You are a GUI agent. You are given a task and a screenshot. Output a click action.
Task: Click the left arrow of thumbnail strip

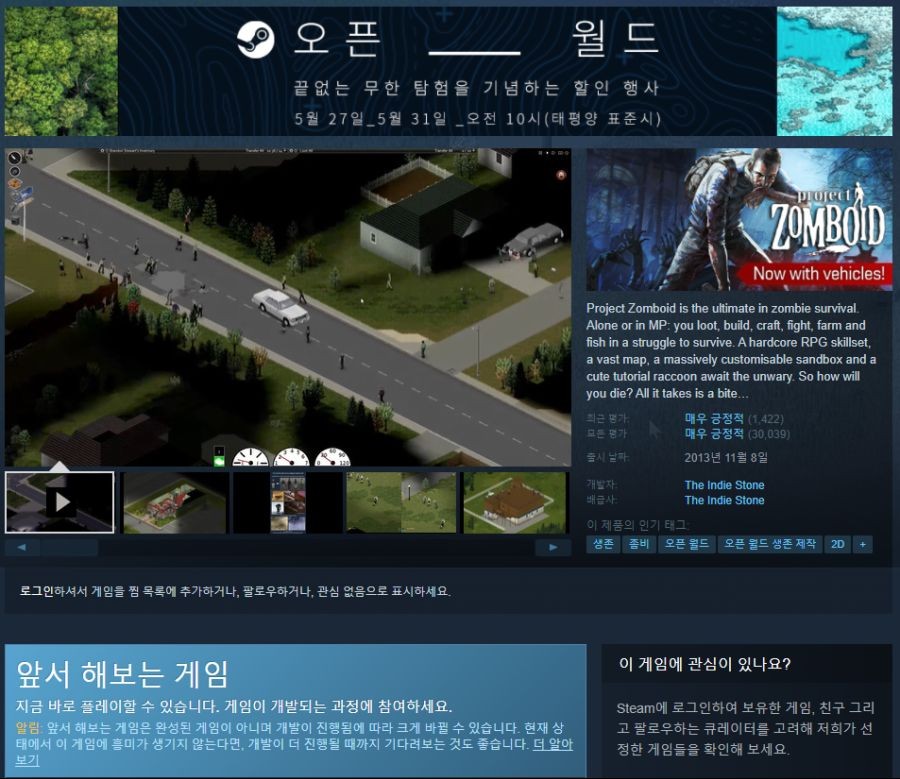pos(22,547)
